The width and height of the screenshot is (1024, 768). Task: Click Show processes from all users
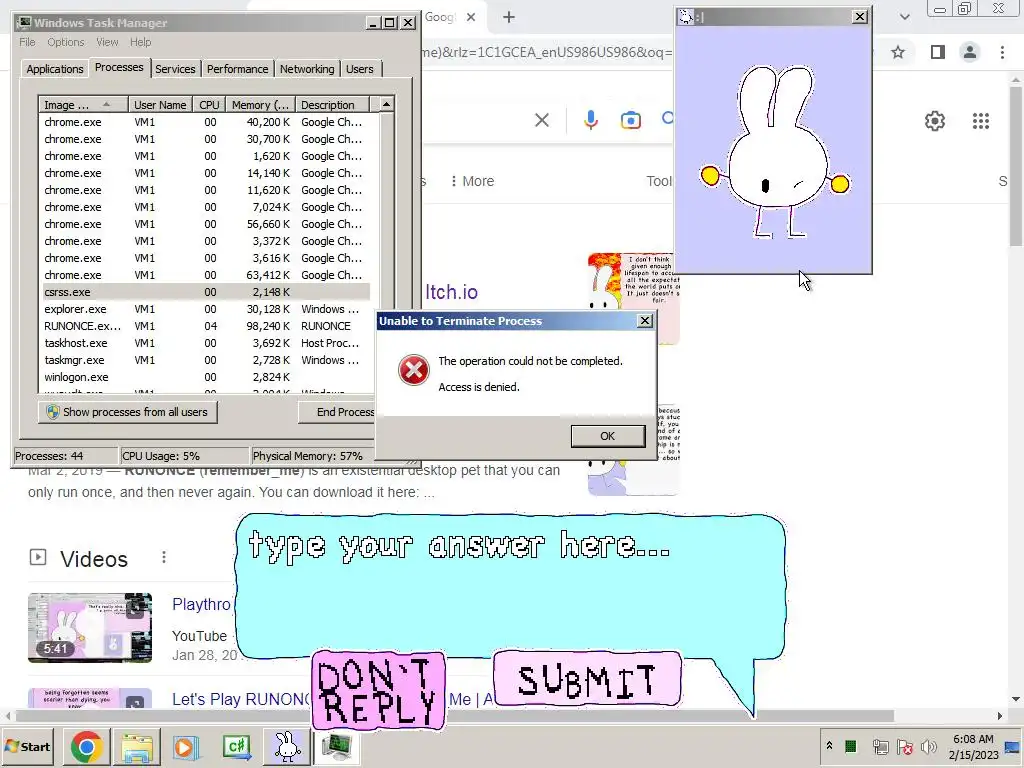127,412
